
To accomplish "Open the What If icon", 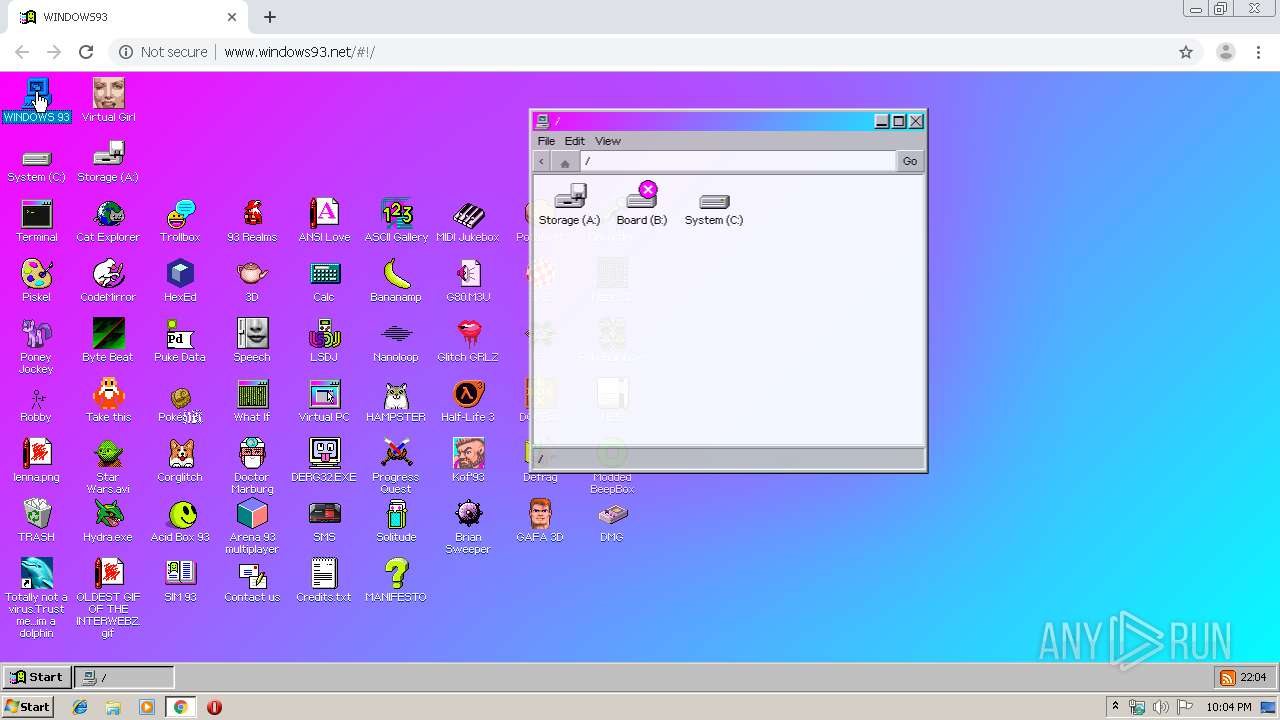I will pos(252,401).
